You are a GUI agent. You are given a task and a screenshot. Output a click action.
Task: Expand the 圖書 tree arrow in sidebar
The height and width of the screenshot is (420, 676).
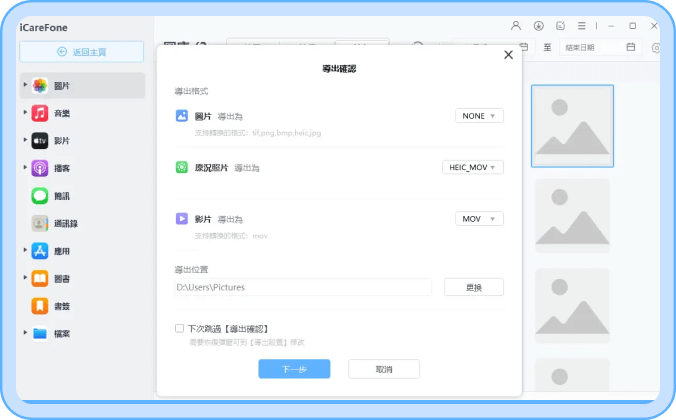click(x=25, y=277)
